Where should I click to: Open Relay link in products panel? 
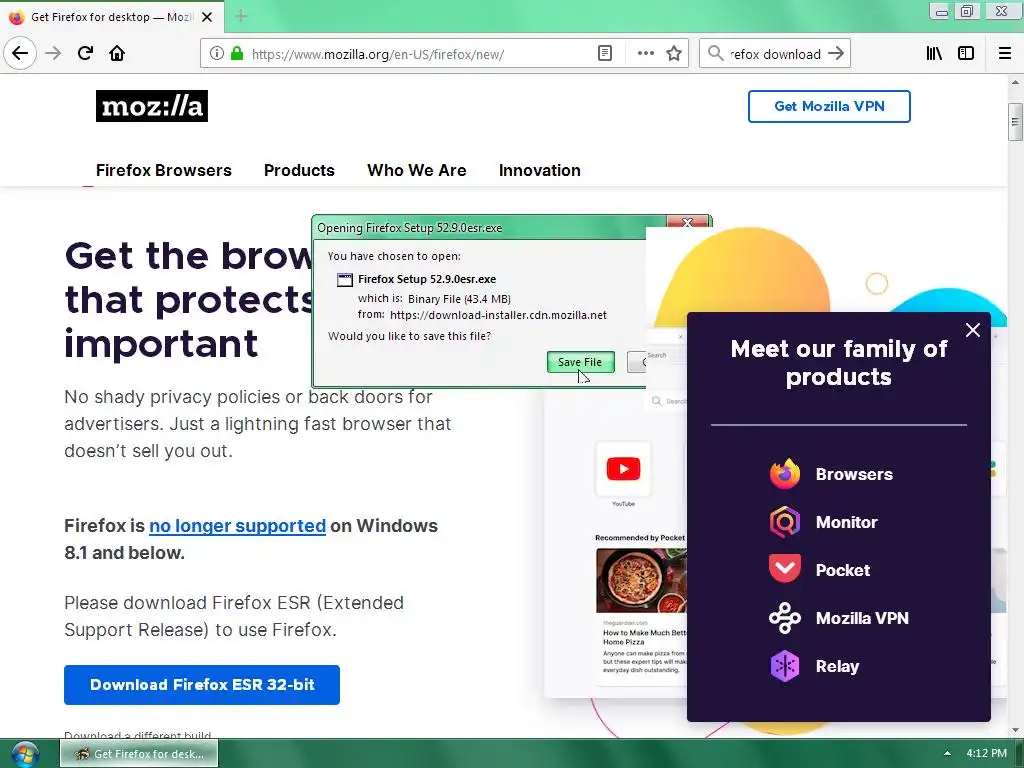point(837,666)
